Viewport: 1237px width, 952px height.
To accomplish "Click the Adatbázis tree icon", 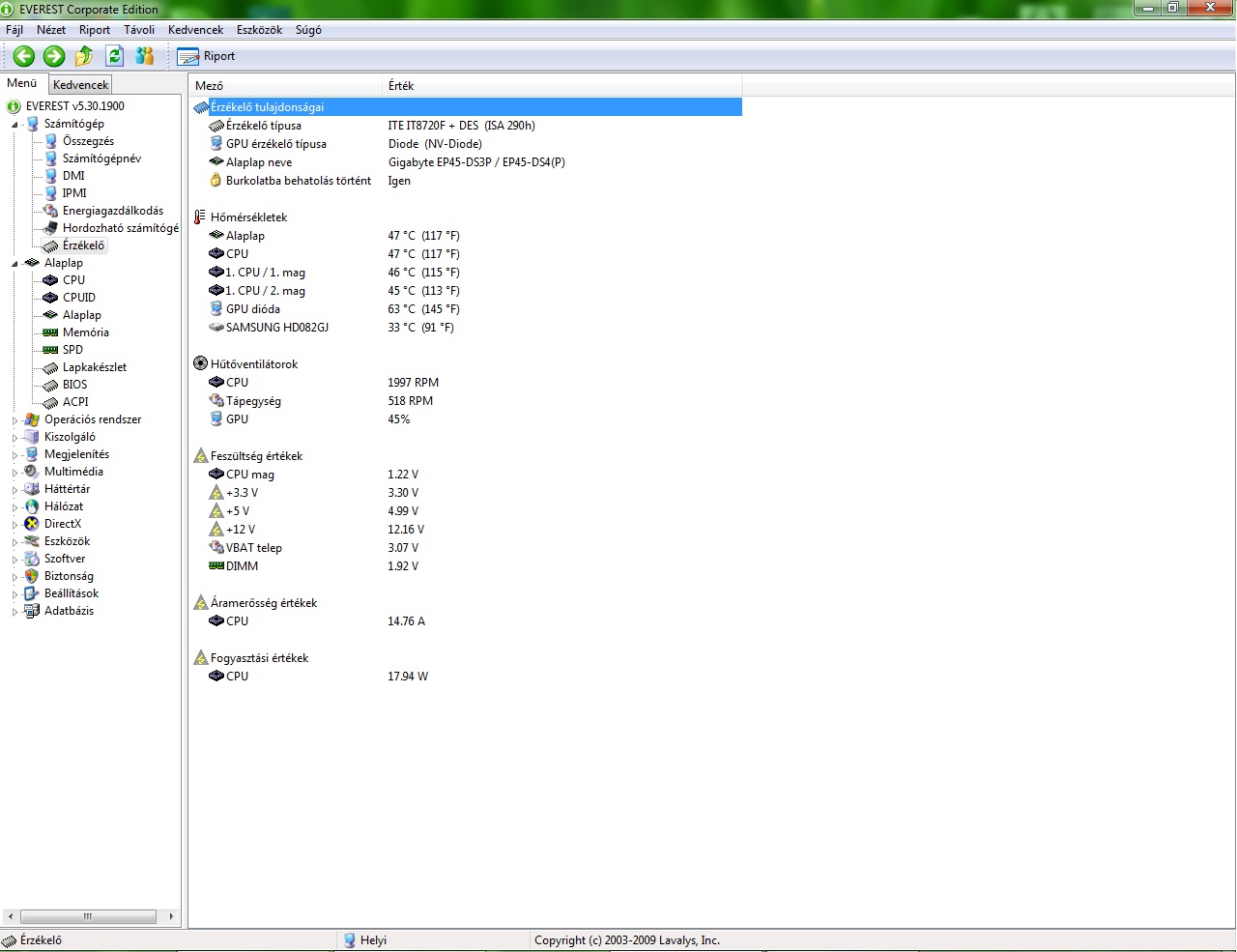I will coord(32,611).
